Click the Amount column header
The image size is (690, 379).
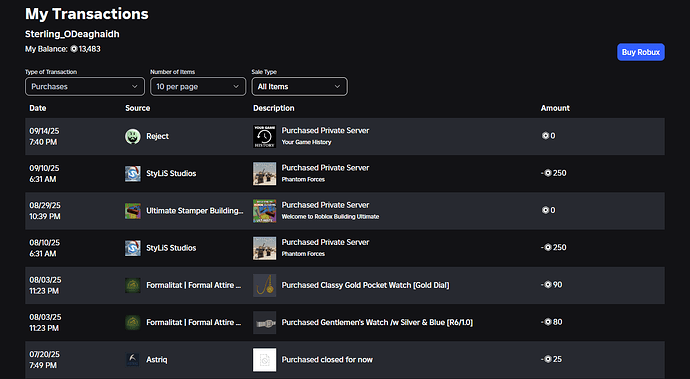pyautogui.click(x=555, y=108)
